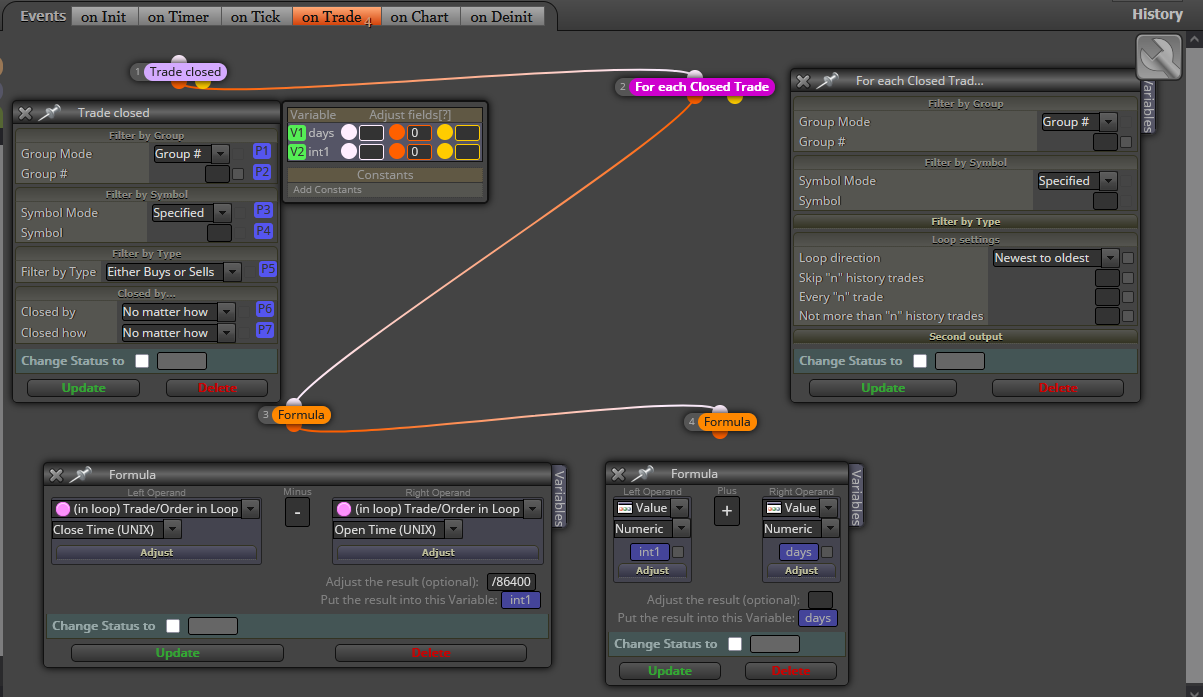Open the Close Time (UNIX) dropdown
This screenshot has width=1203, height=697.
[116, 530]
